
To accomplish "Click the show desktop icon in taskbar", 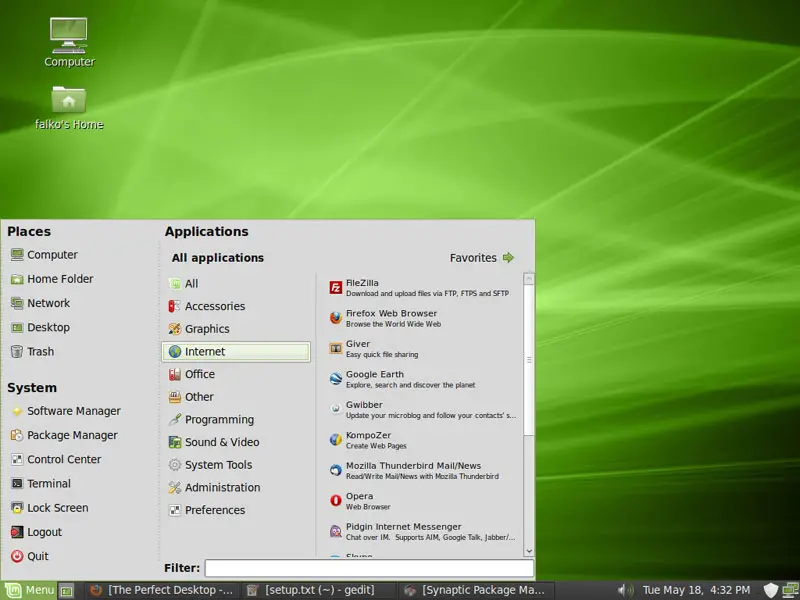I will (x=66, y=591).
